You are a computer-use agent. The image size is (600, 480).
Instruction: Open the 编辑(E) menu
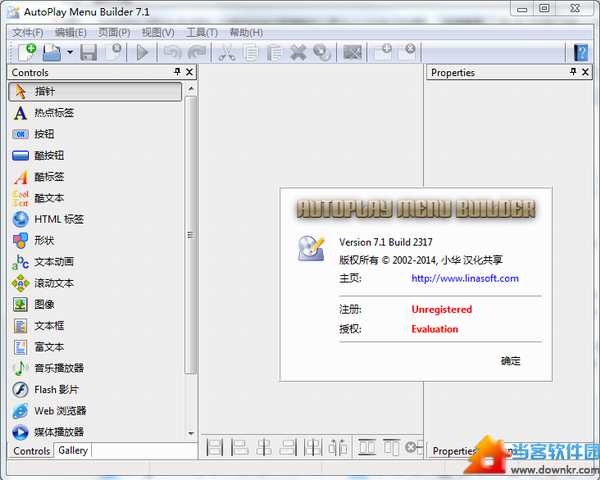[x=71, y=33]
